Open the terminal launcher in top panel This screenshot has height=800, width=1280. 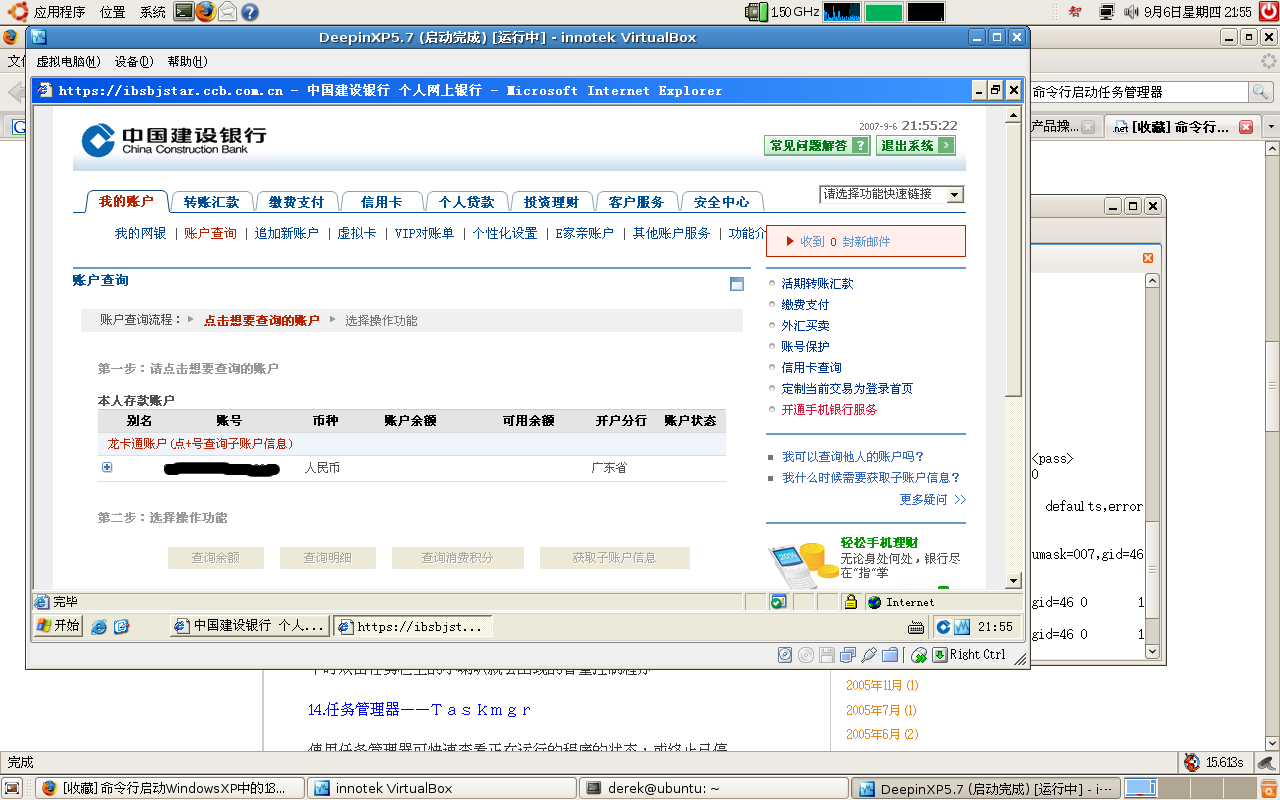coord(183,12)
